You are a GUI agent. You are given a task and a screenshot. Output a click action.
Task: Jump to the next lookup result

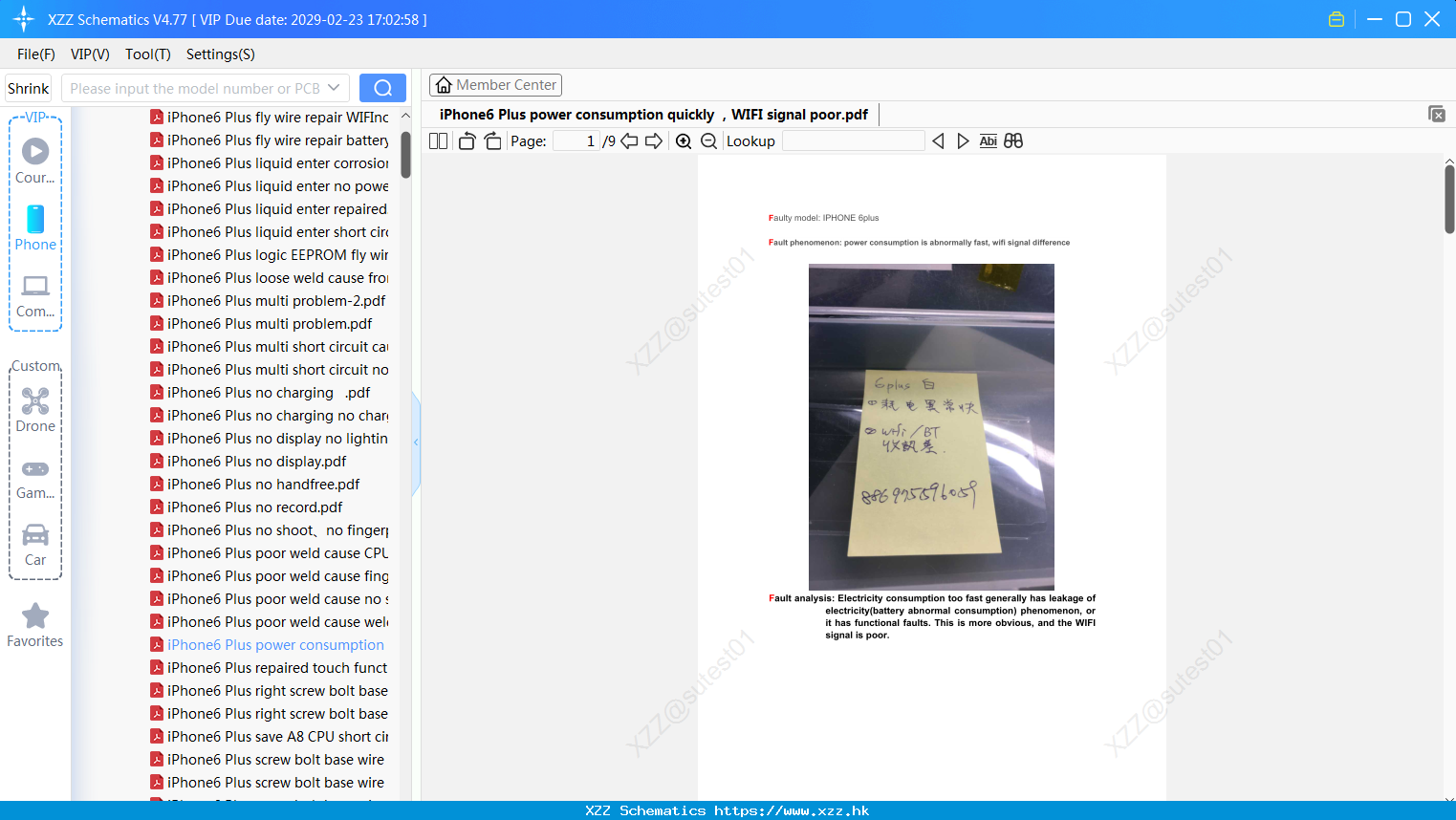point(963,141)
